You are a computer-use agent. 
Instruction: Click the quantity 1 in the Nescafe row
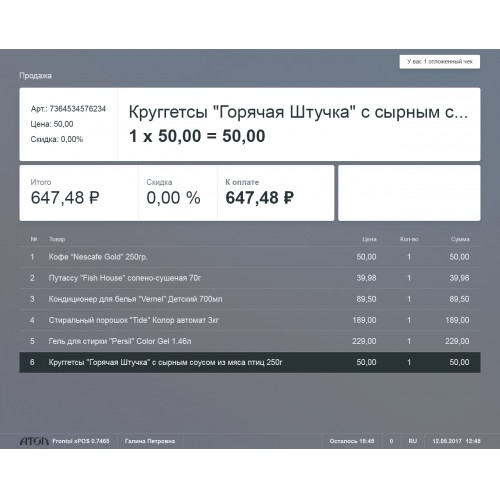pyautogui.click(x=409, y=257)
